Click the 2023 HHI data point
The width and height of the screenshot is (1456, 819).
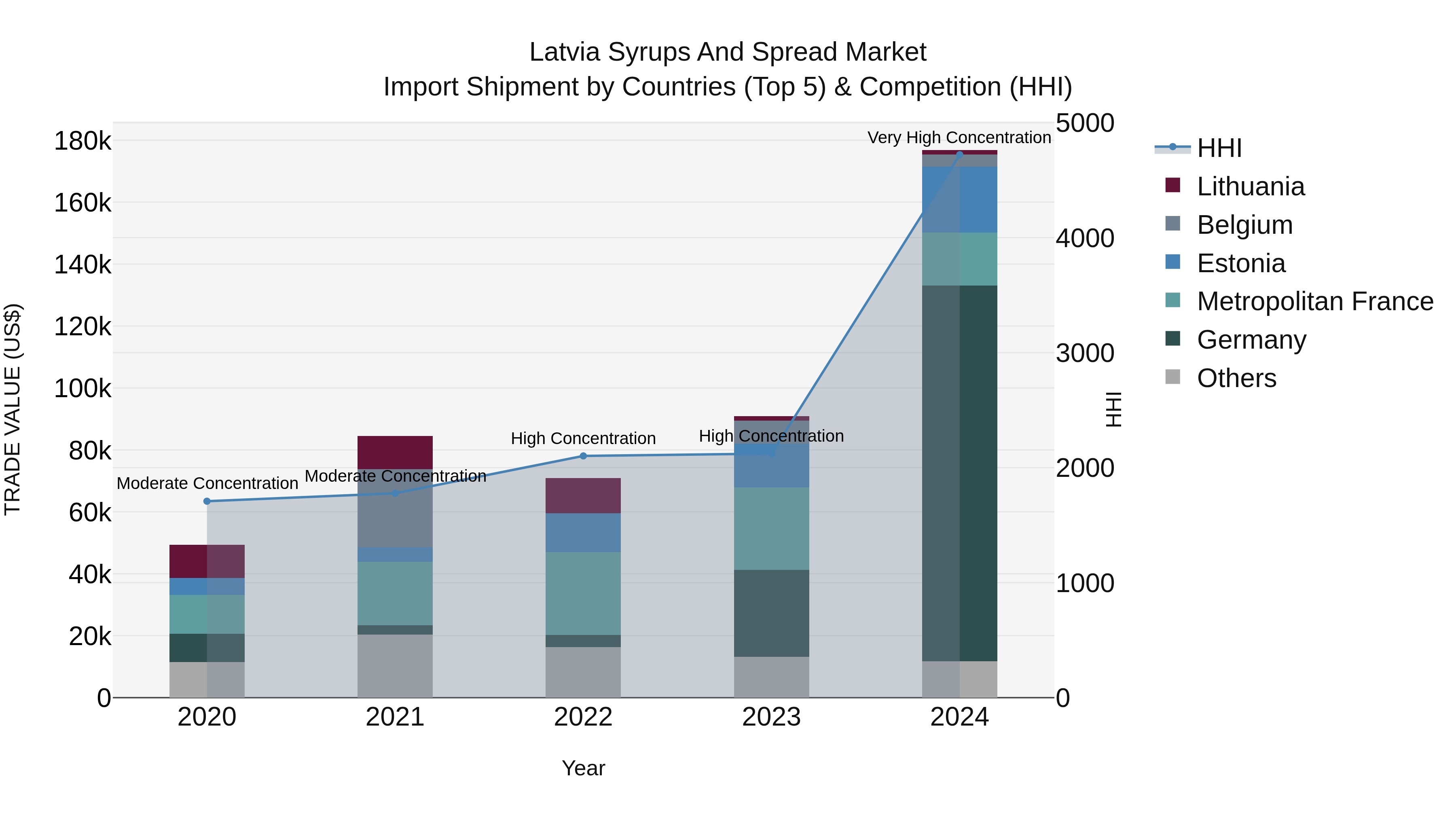pos(772,453)
